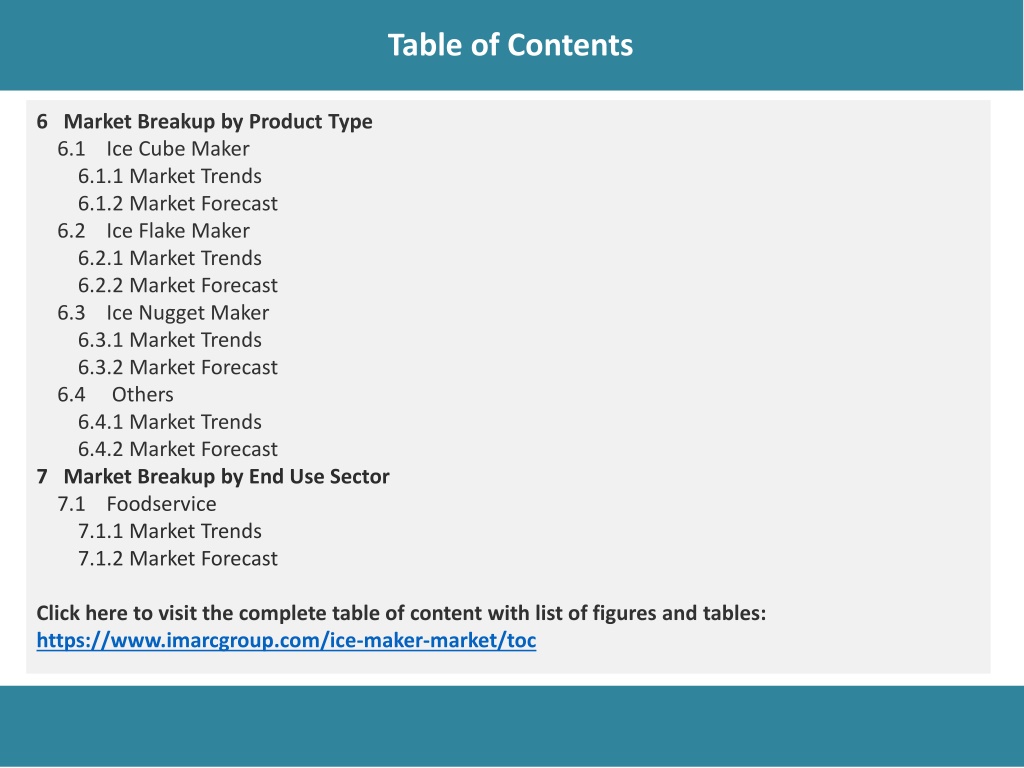Click the Table of Contents title
The width and height of the screenshot is (1024, 768).
(x=510, y=45)
